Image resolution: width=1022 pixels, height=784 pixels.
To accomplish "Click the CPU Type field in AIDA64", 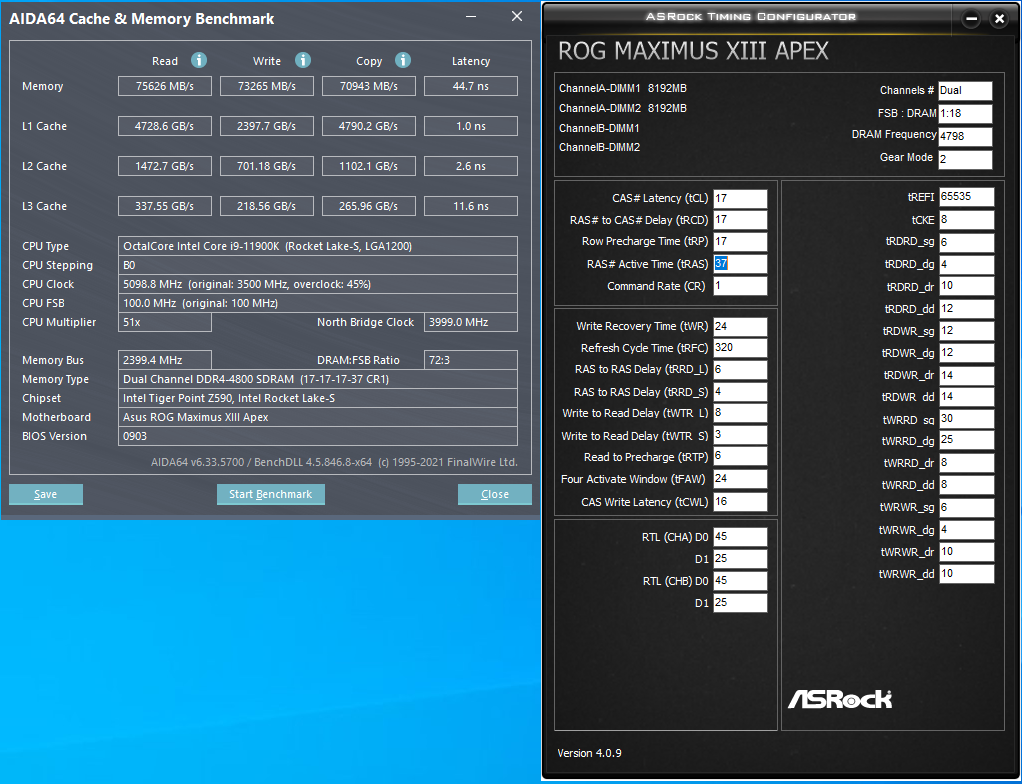I will pos(318,246).
